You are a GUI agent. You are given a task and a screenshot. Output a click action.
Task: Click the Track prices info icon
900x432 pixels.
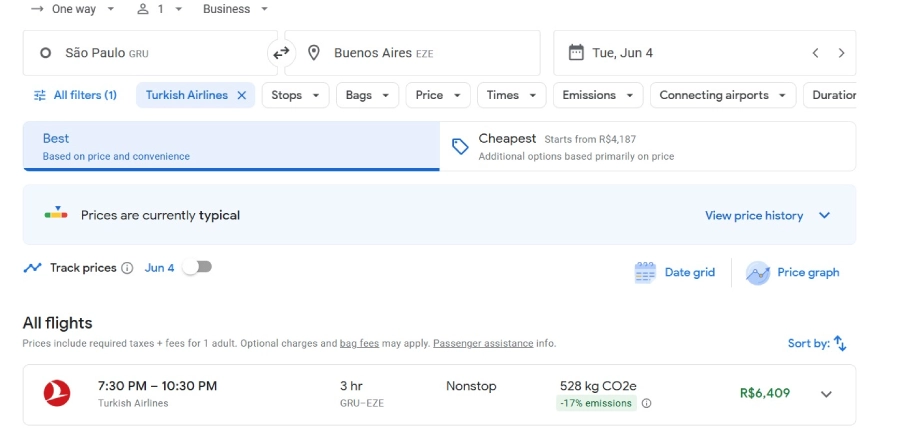tap(127, 268)
